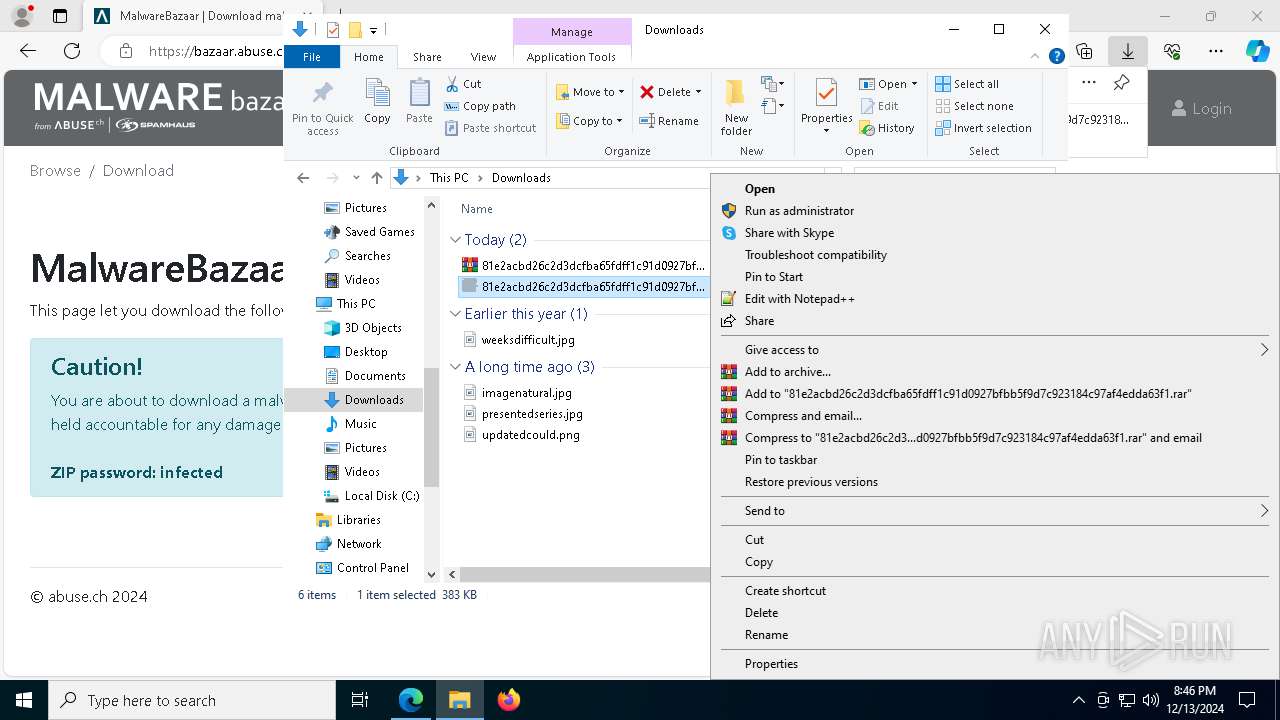The width and height of the screenshot is (1280, 720).
Task: Click the horizontal scrollbar in file list
Action: point(585,575)
